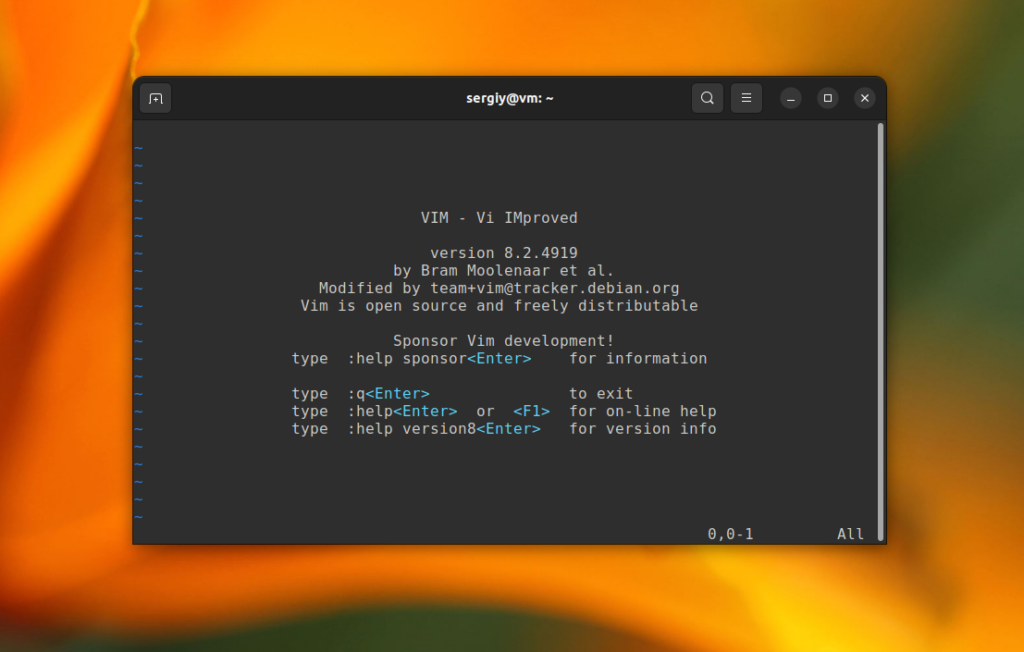Click the ':help<Enter>' command text
The width and height of the screenshot is (1024, 652).
click(402, 412)
